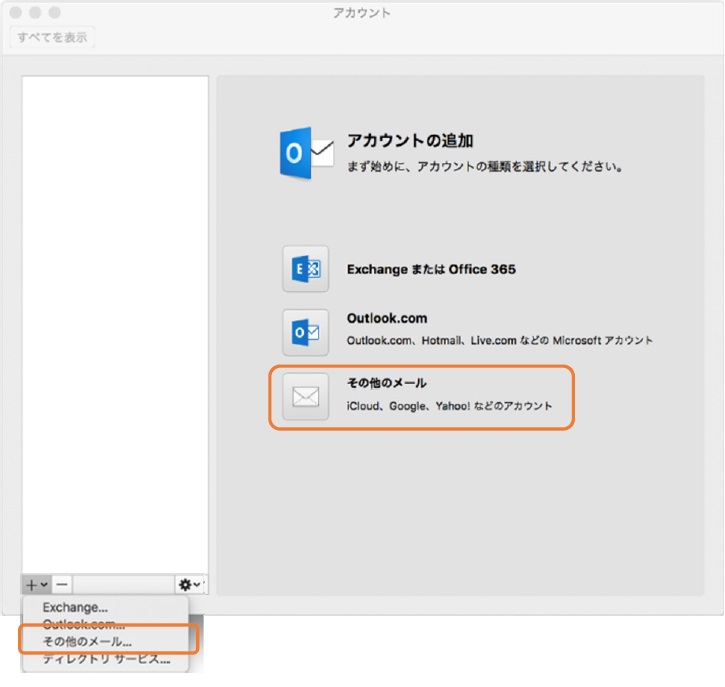Click the すべてを表示 button
The height and width of the screenshot is (687, 725).
click(52, 37)
